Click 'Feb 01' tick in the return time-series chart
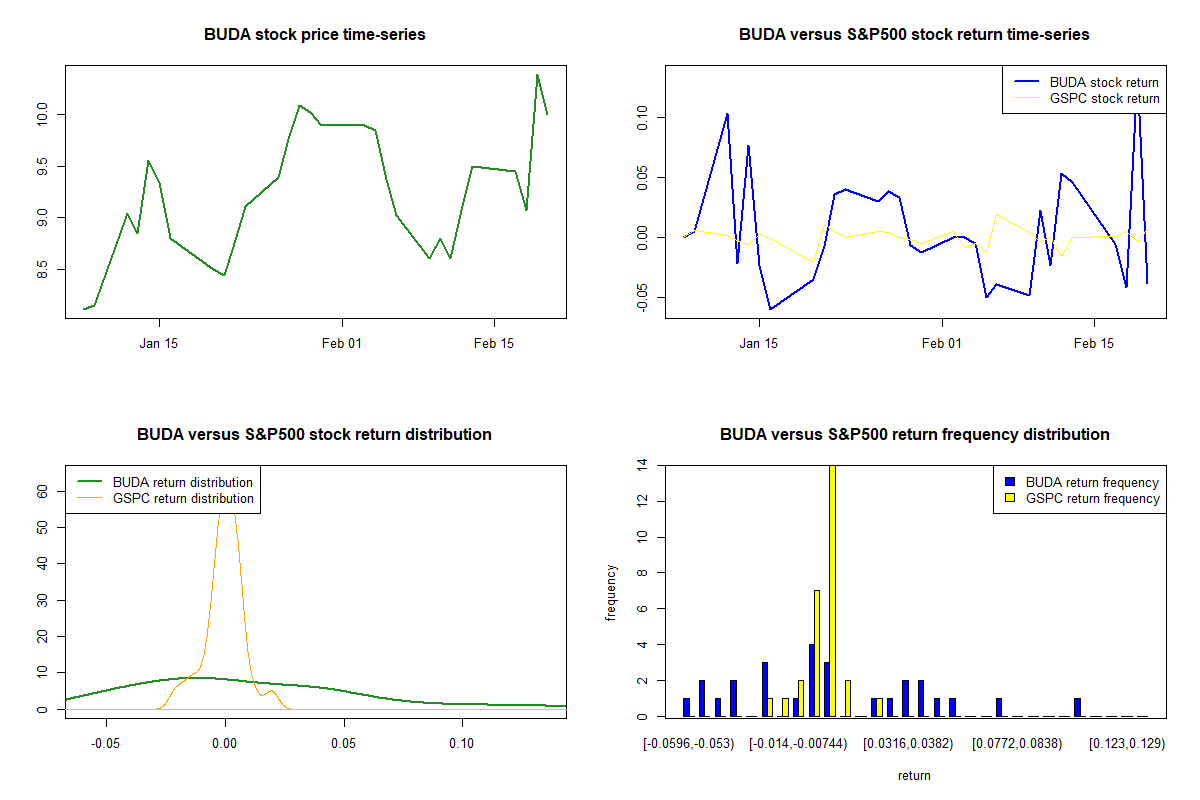The image size is (1200, 800). coord(942,344)
